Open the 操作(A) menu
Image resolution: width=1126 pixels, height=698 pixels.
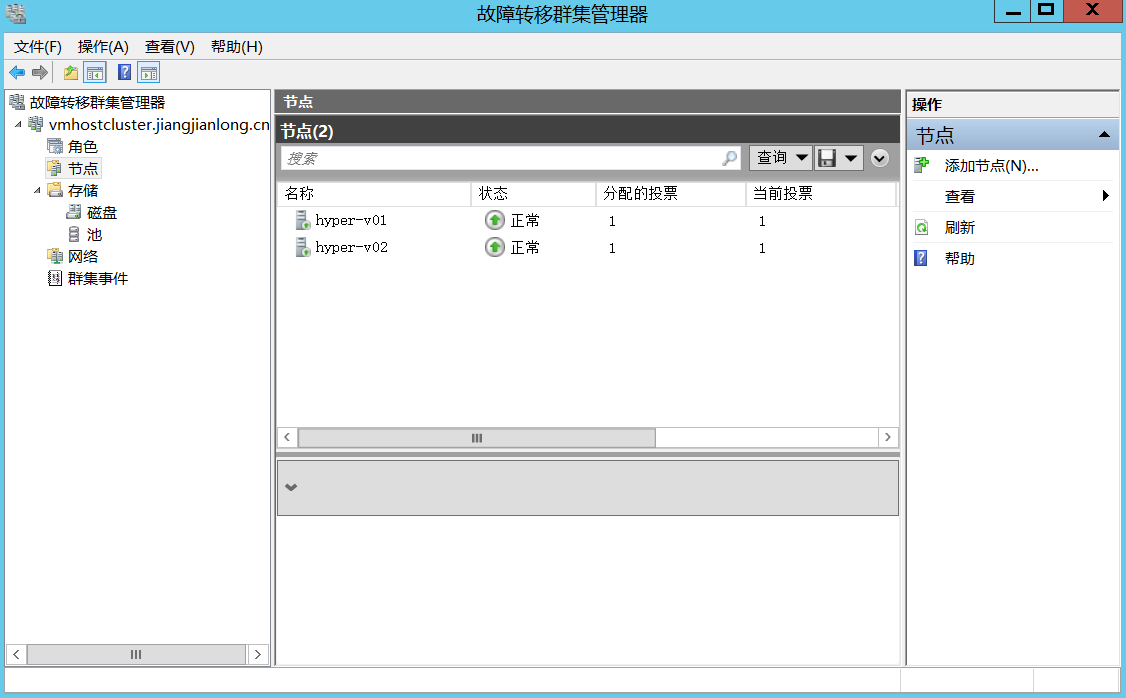click(103, 47)
